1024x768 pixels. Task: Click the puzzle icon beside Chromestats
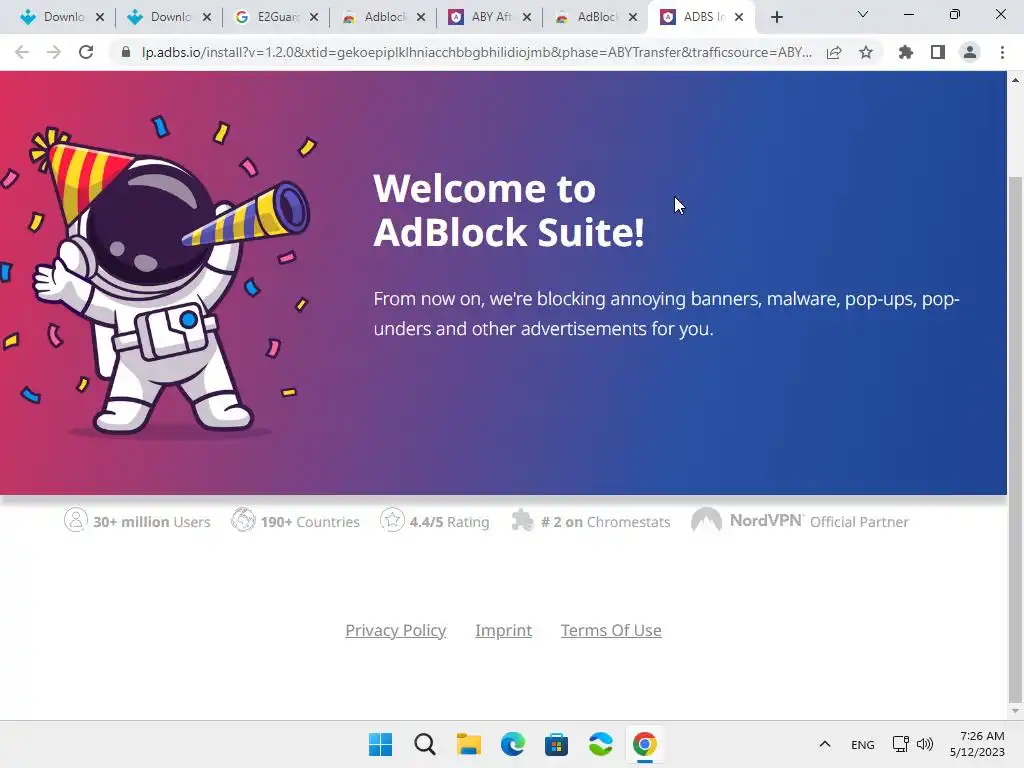point(522,520)
